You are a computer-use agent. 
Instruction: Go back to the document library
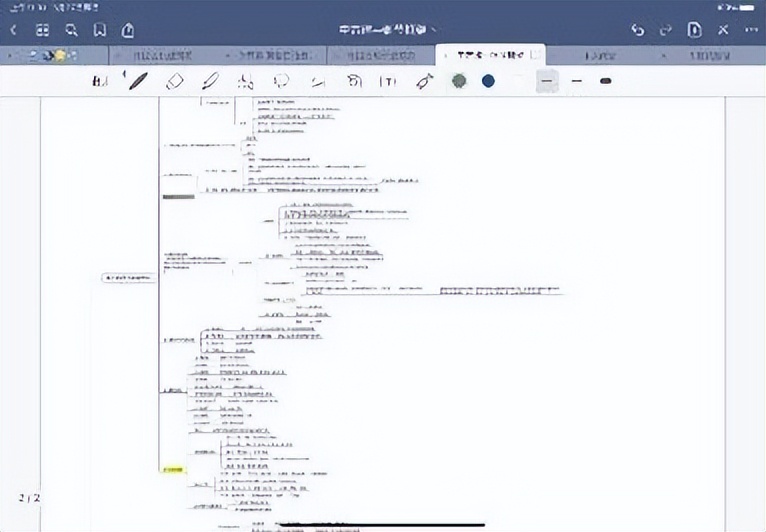click(x=14, y=30)
